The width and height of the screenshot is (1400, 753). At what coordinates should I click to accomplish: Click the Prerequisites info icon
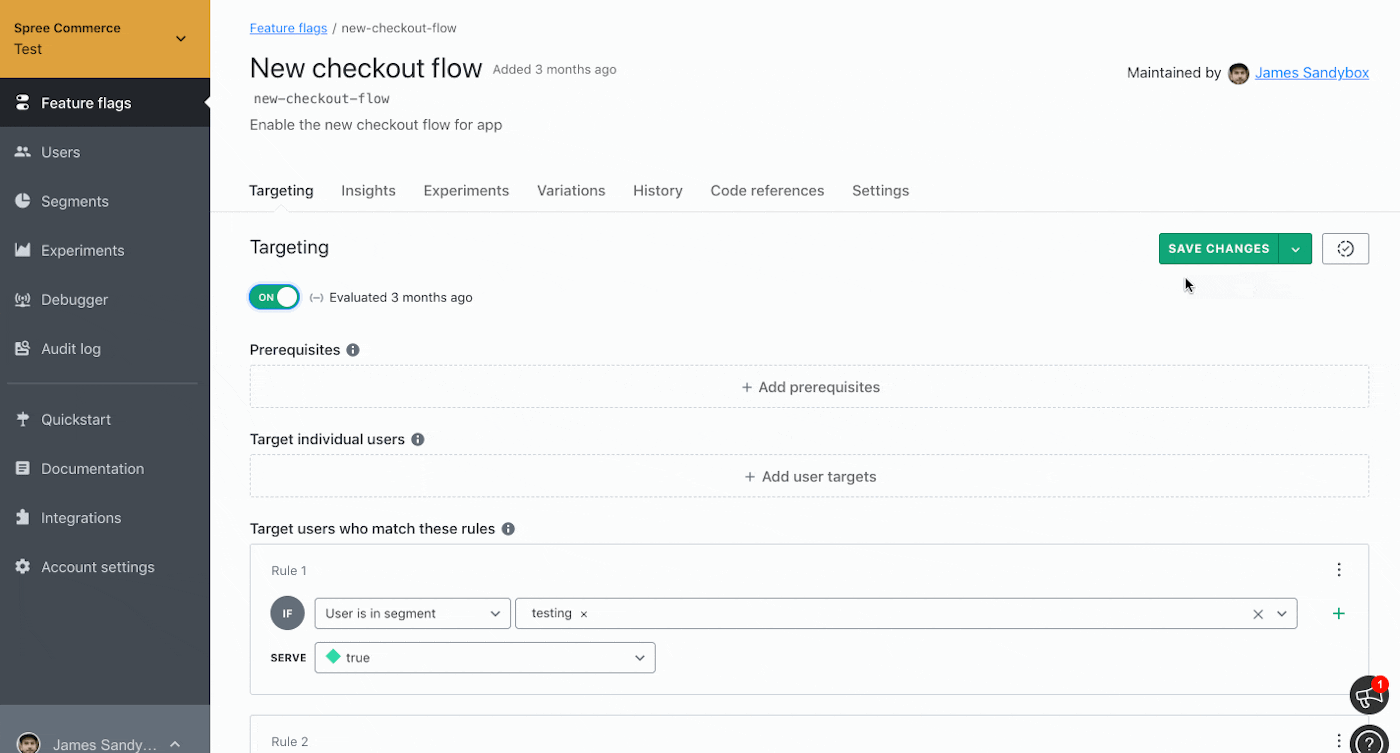pyautogui.click(x=353, y=350)
